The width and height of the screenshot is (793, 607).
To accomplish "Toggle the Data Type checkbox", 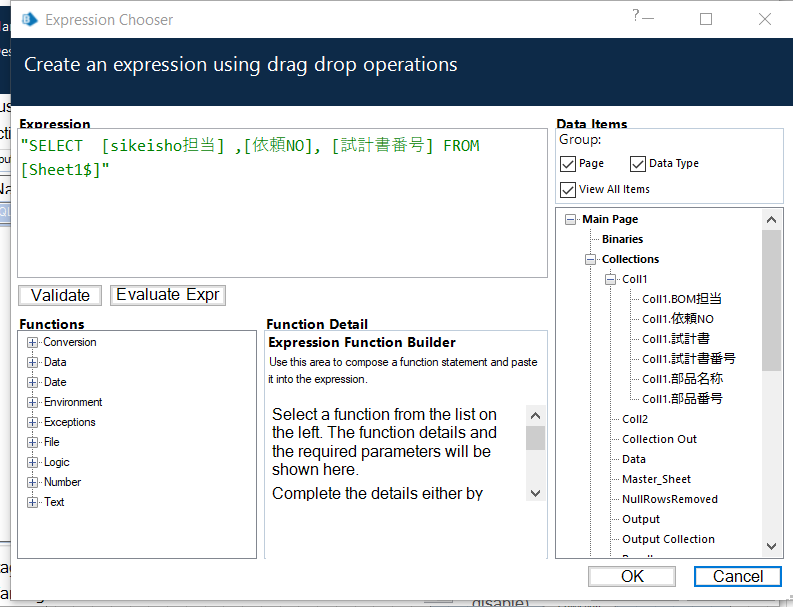I will pos(638,164).
